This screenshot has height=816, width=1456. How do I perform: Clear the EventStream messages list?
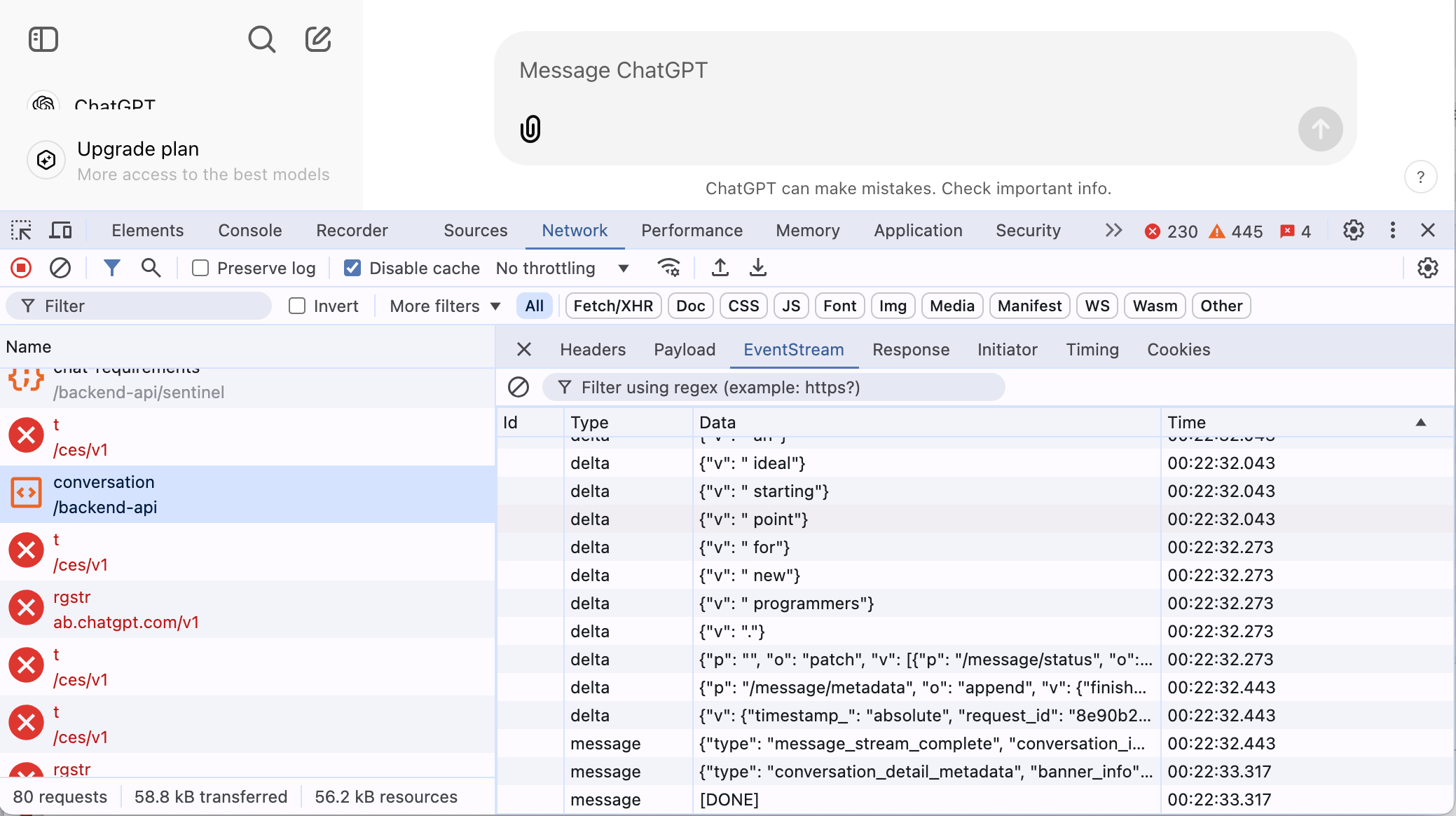click(x=518, y=387)
